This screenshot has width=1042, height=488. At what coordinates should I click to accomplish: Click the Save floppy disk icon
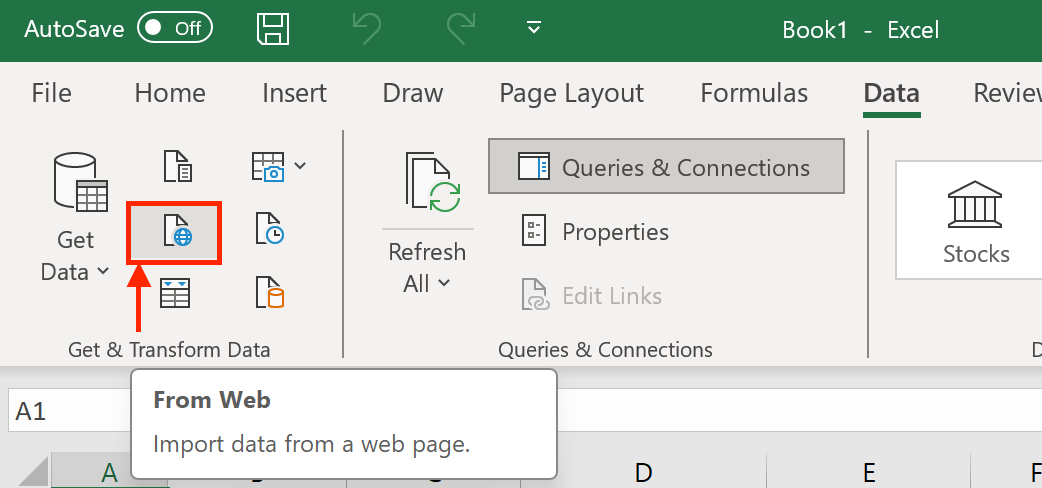point(272,29)
